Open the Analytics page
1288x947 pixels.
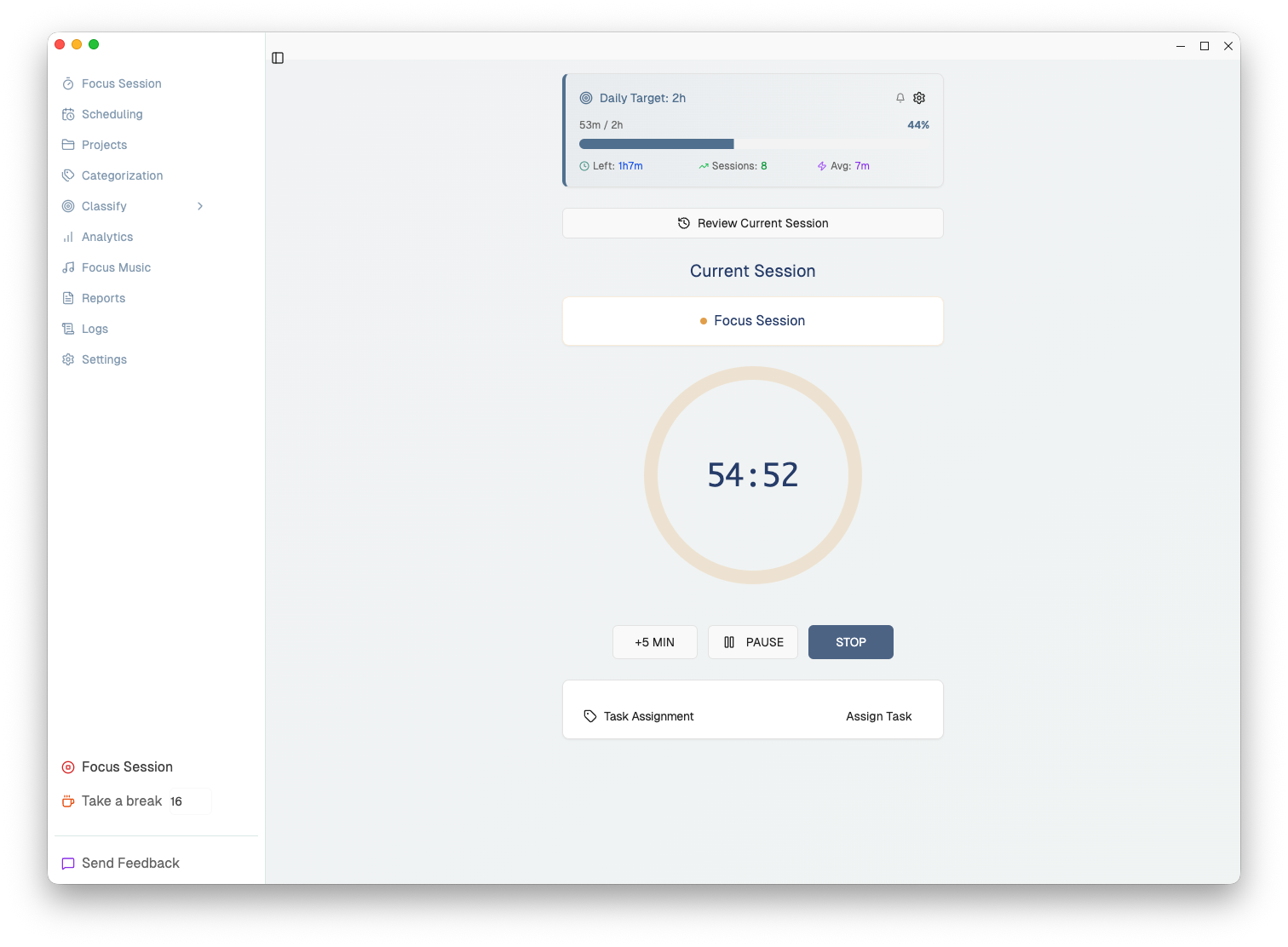107,237
